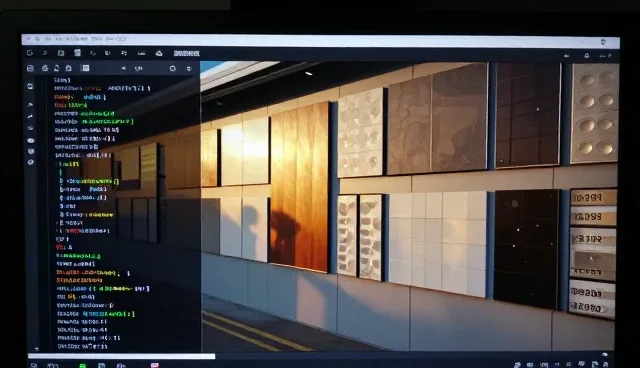This screenshot has height=368, width=640.
Task: Click the cloud icon in top toolbar
Action: point(159,53)
